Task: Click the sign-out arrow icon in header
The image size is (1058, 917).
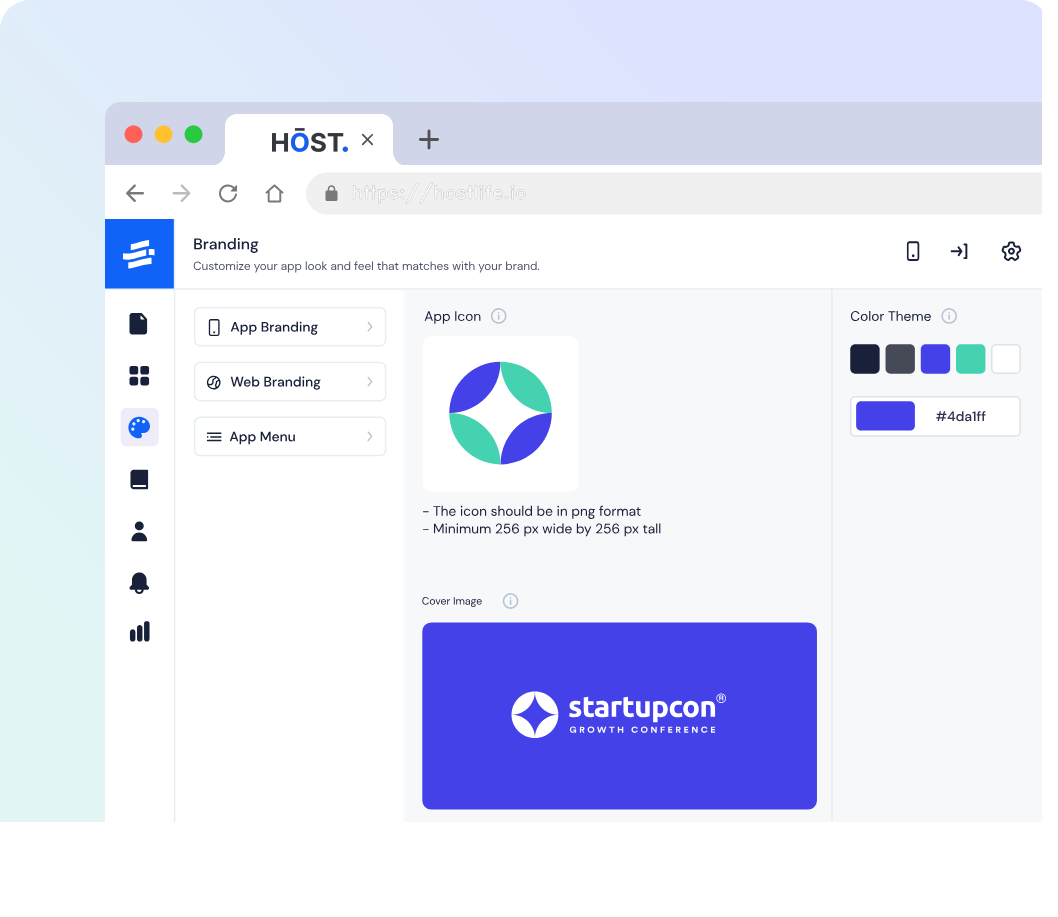Action: click(959, 251)
